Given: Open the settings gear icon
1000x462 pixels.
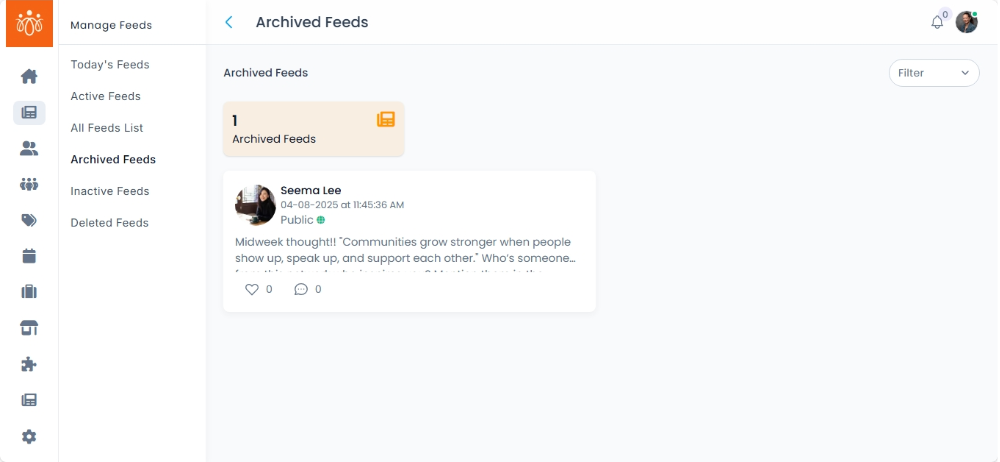Looking at the screenshot, I should click(x=29, y=436).
